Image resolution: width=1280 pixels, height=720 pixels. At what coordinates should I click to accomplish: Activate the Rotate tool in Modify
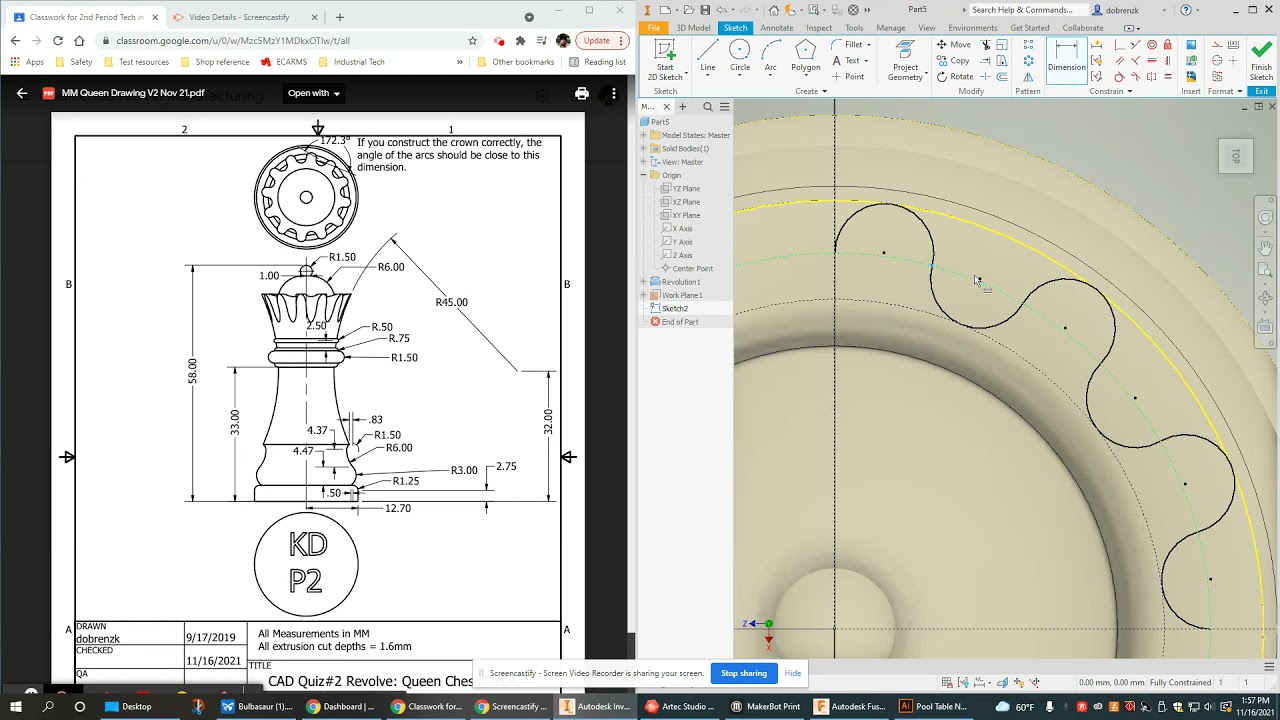click(x=955, y=77)
